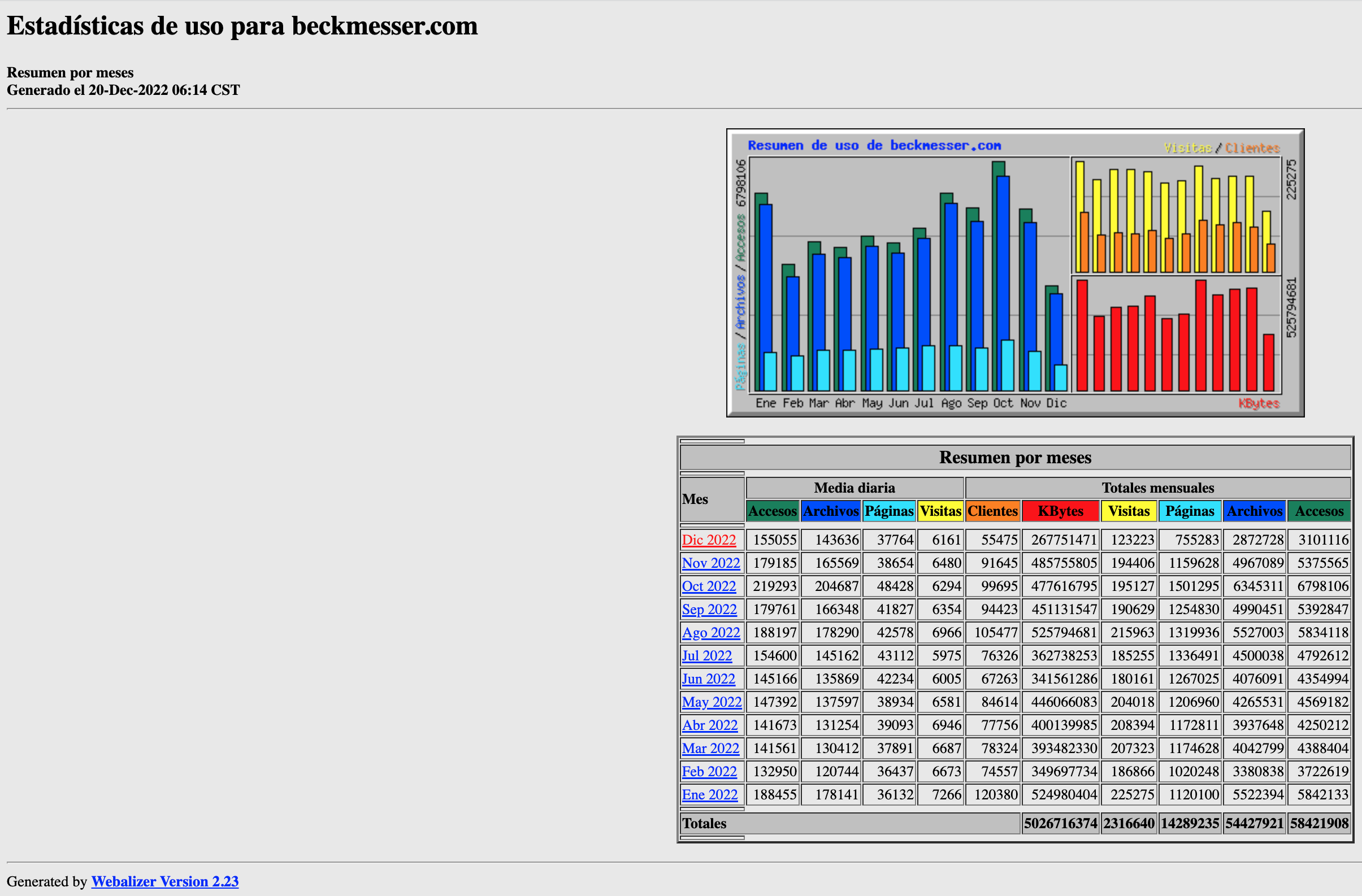View Jul 2022 statistics

(x=706, y=655)
